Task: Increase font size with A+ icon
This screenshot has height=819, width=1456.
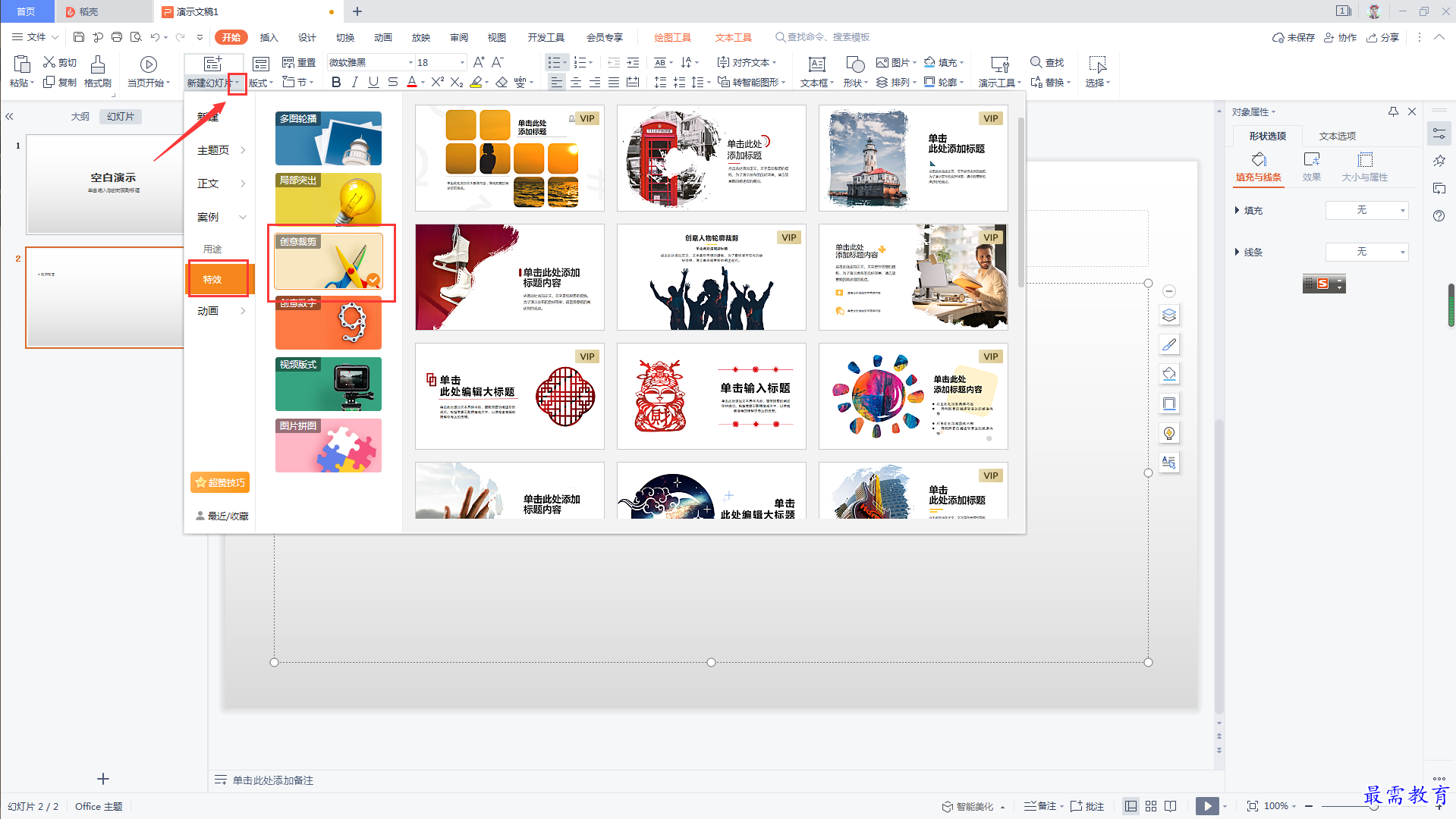Action: (x=479, y=62)
